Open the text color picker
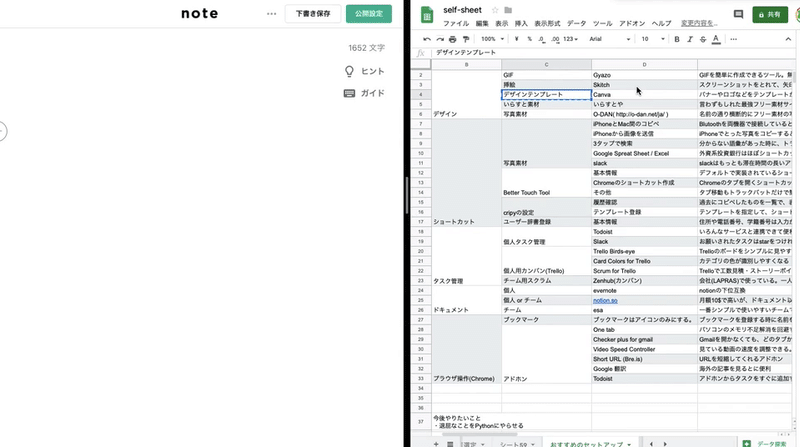Screen dimensions: 800x447 click(x=716, y=39)
